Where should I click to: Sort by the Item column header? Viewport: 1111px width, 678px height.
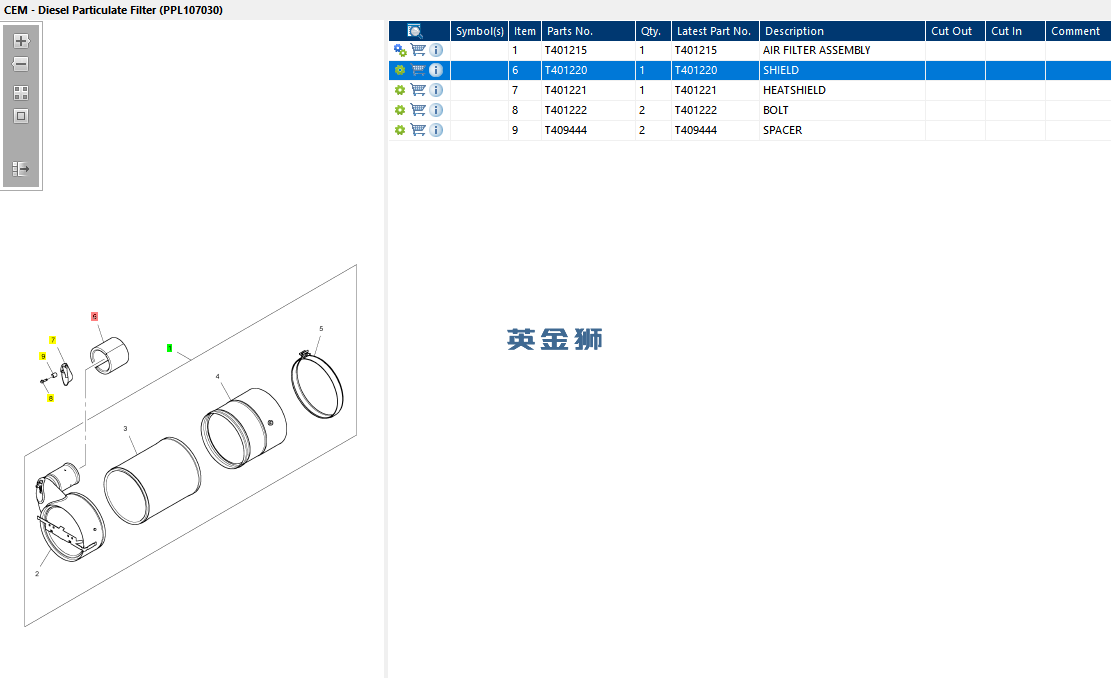coord(525,31)
